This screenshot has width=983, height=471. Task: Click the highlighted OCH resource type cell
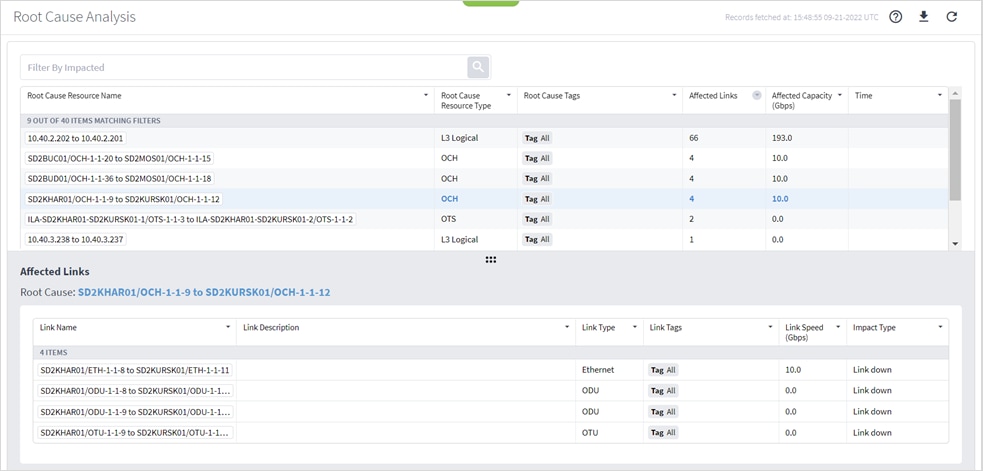pyautogui.click(x=449, y=199)
